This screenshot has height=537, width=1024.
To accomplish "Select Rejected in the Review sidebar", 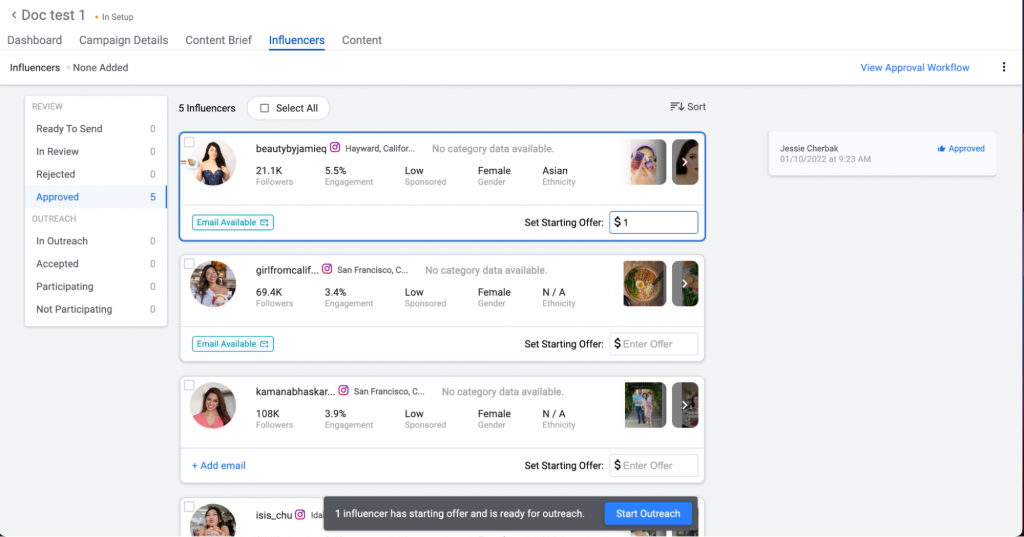I will (56, 174).
